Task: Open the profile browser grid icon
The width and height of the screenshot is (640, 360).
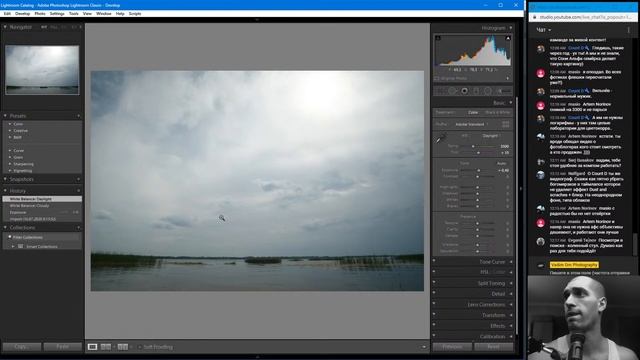Action: click(x=506, y=124)
